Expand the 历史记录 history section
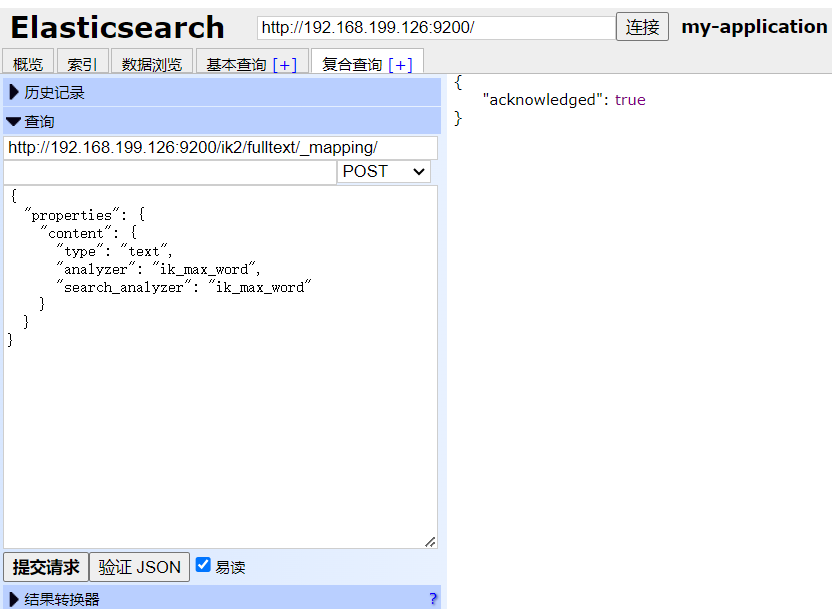The height and width of the screenshot is (609, 832). click(222, 92)
